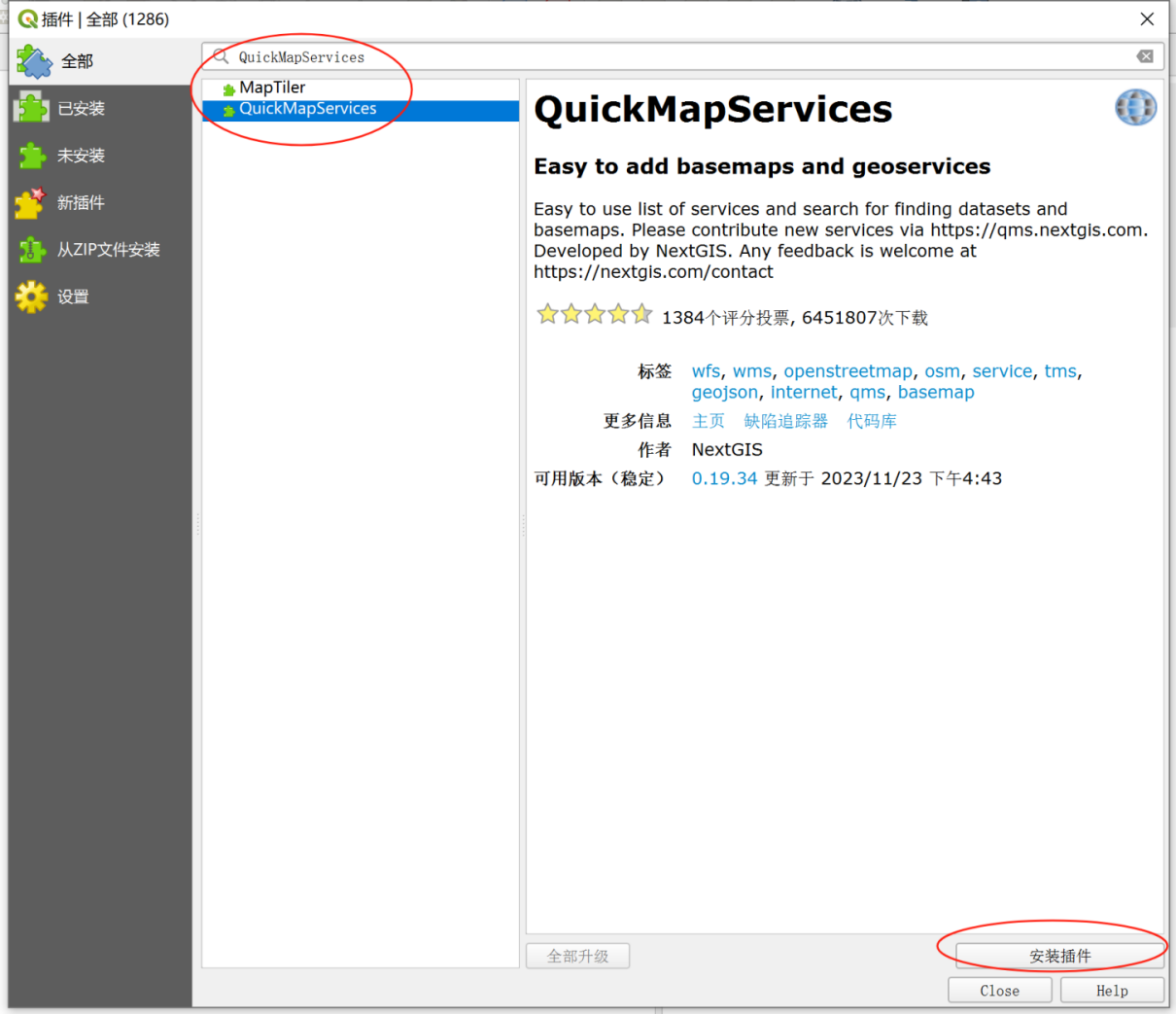This screenshot has height=1014, width=1176.
Task: Open the 新插件 new plugins tab
Action: click(x=100, y=202)
